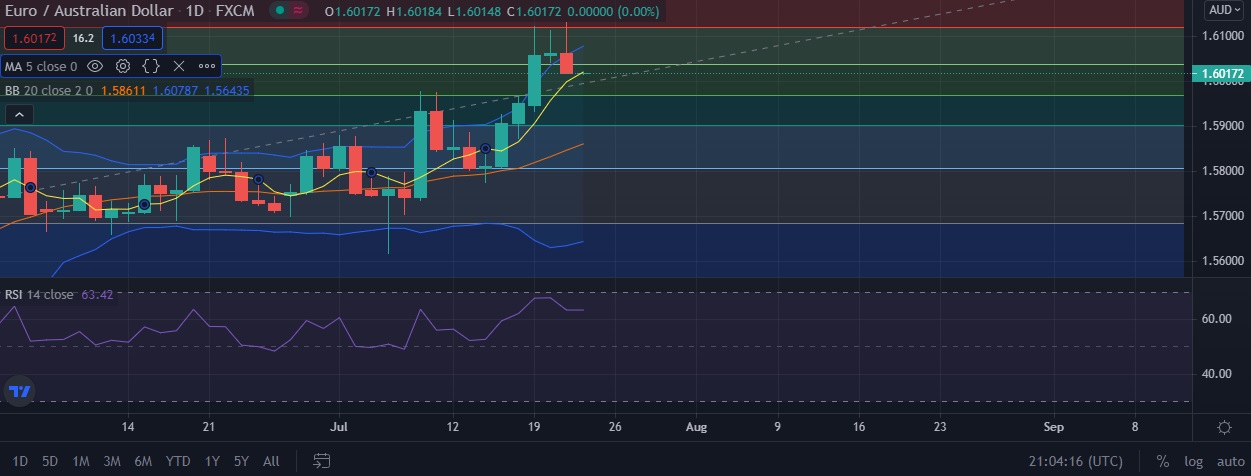Image resolution: width=1251 pixels, height=476 pixels.
Task: Click the MA 5 close 0 label
Action: pyautogui.click(x=41, y=66)
